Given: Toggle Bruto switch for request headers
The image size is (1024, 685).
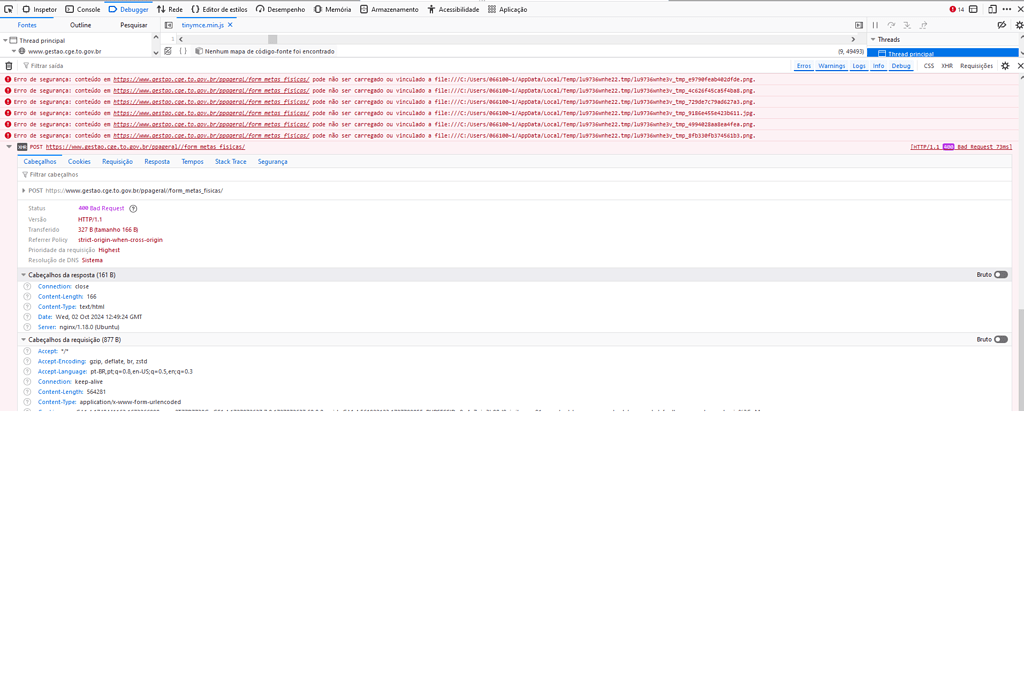Looking at the screenshot, I should click(1000, 340).
